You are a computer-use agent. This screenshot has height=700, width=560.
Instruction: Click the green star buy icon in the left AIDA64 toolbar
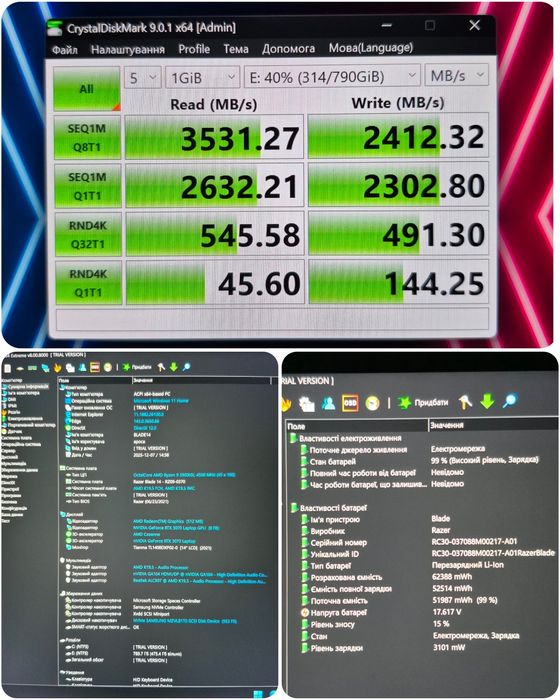(x=126, y=367)
